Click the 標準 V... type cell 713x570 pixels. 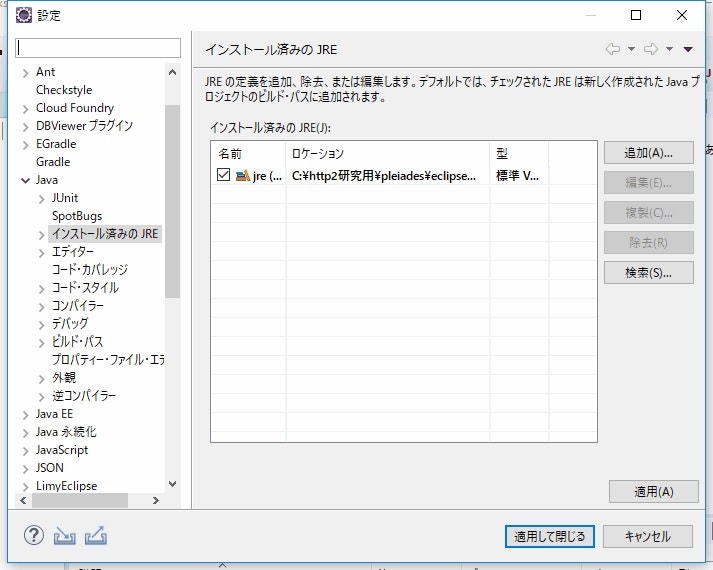tap(517, 175)
